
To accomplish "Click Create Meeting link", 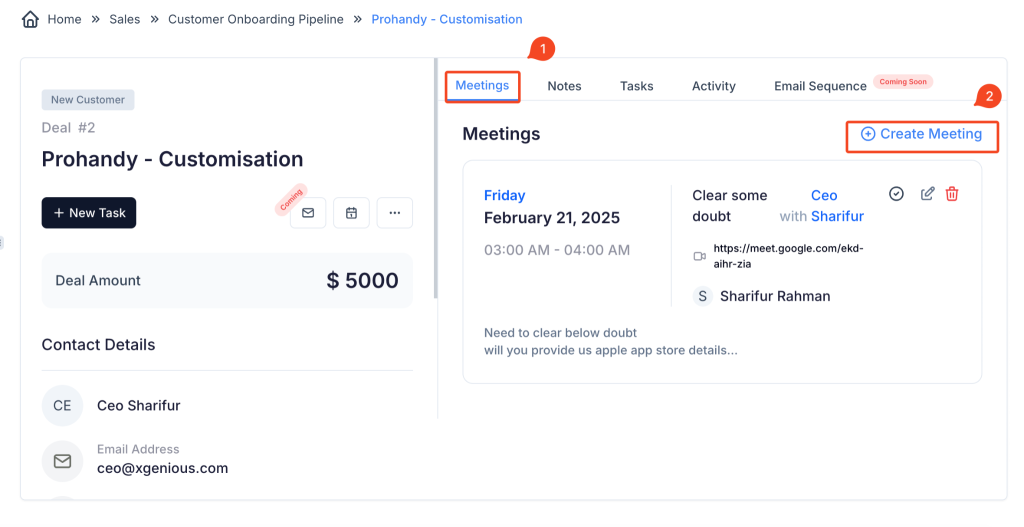I will pyautogui.click(x=922, y=134).
